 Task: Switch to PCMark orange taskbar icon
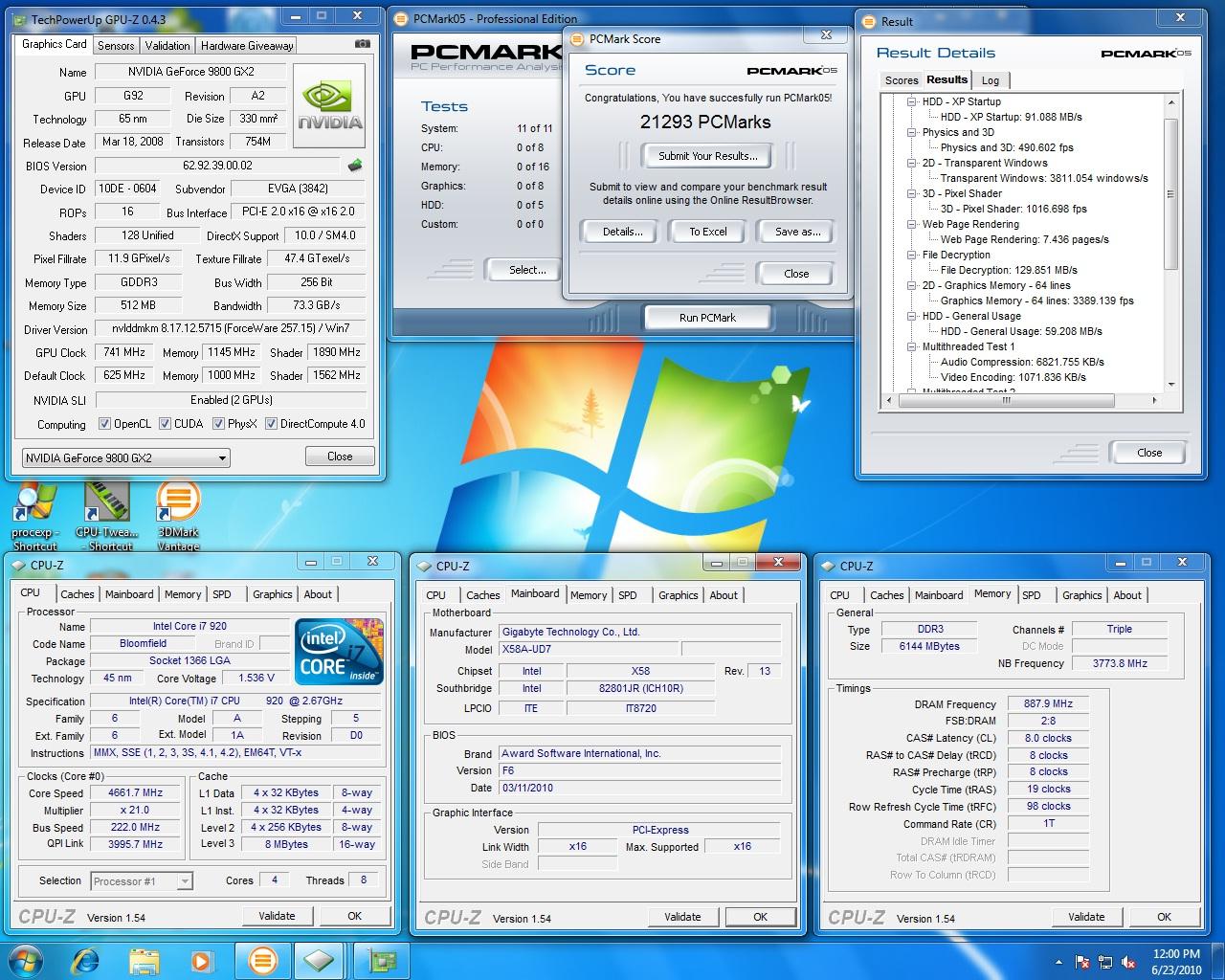pos(261,960)
